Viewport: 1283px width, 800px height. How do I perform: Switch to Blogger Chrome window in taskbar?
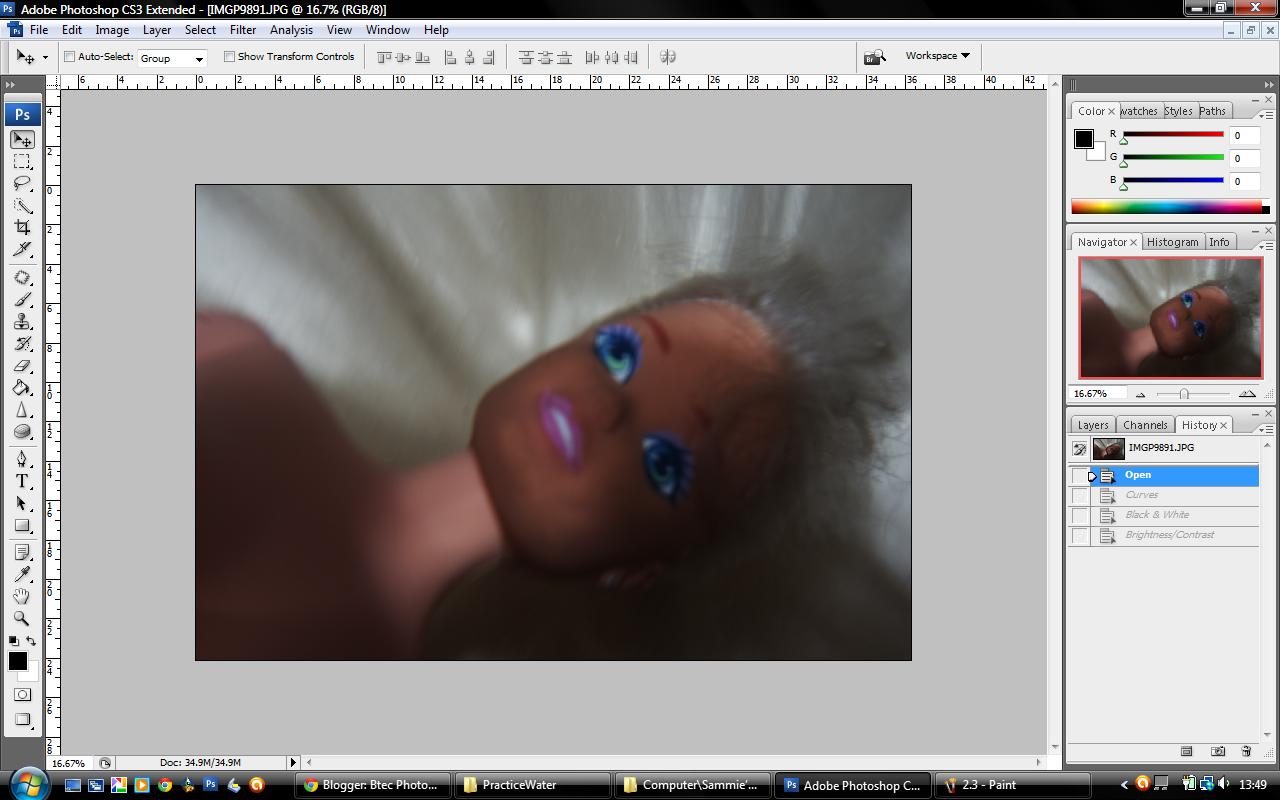tap(373, 785)
